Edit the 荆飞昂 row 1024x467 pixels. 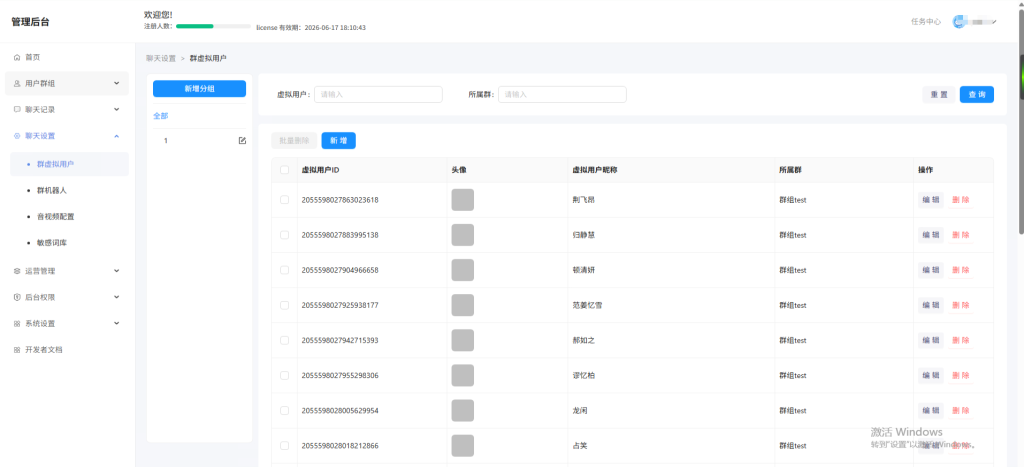coord(931,200)
